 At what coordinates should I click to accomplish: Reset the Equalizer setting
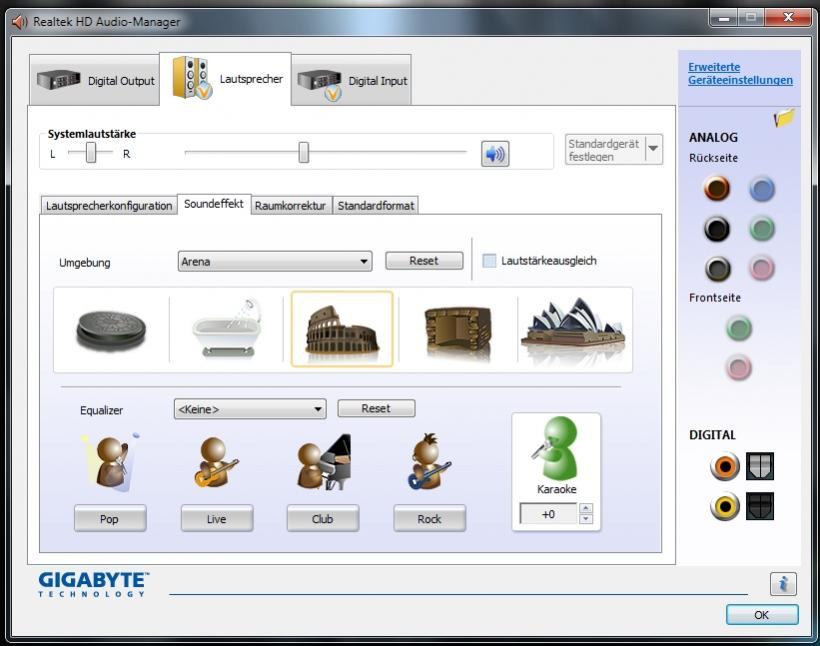coord(376,408)
